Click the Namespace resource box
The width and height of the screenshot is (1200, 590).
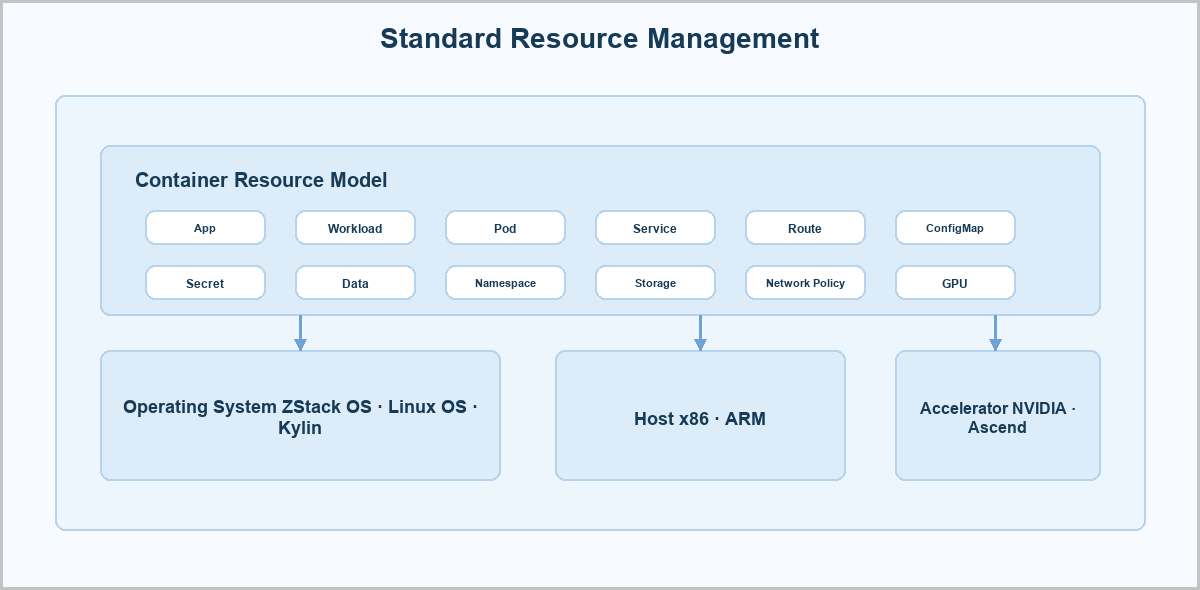pyautogui.click(x=505, y=283)
